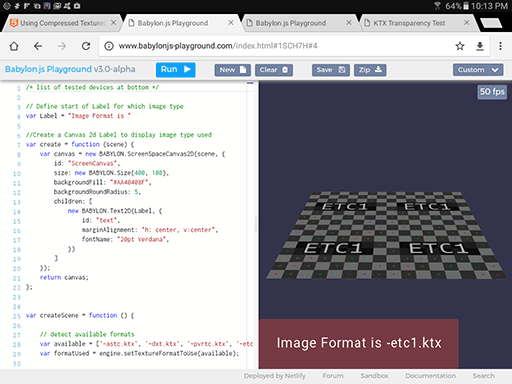The height and width of the screenshot is (384, 512).
Task: Click the Save button
Action: point(331,70)
